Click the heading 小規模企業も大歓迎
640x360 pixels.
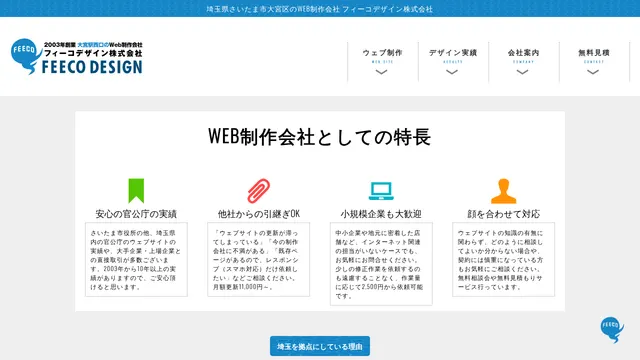381,214
